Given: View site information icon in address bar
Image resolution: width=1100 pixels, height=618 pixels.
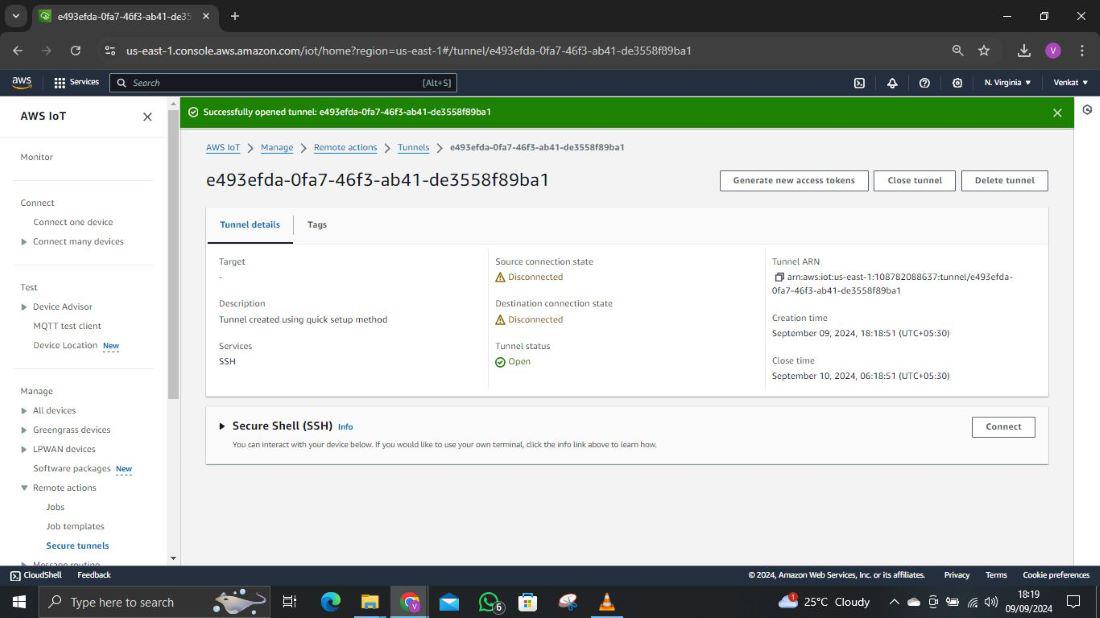Looking at the screenshot, I should pyautogui.click(x=109, y=51).
